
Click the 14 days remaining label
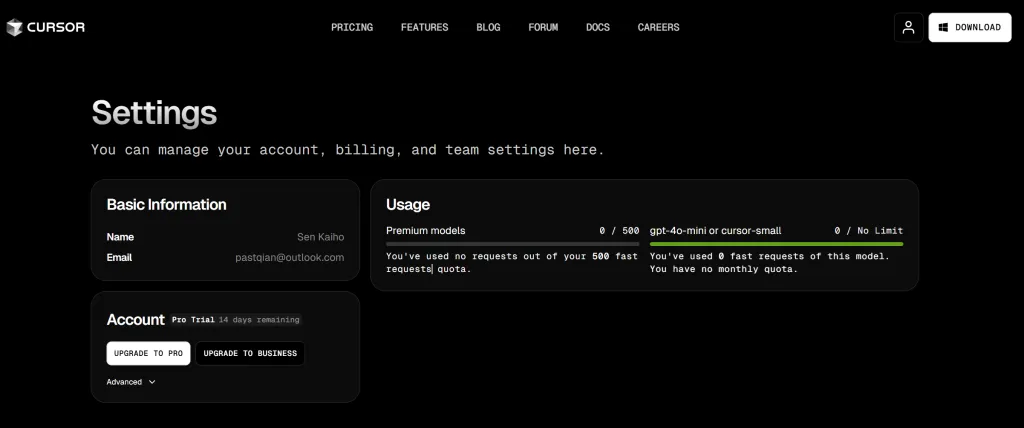pos(259,320)
